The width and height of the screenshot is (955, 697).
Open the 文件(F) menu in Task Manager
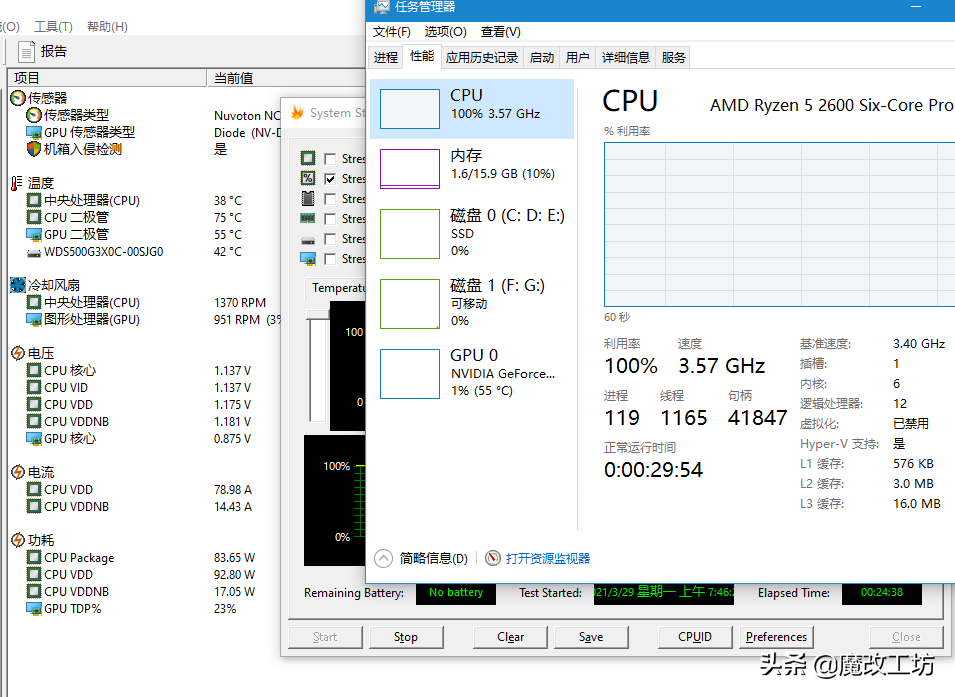tap(392, 32)
